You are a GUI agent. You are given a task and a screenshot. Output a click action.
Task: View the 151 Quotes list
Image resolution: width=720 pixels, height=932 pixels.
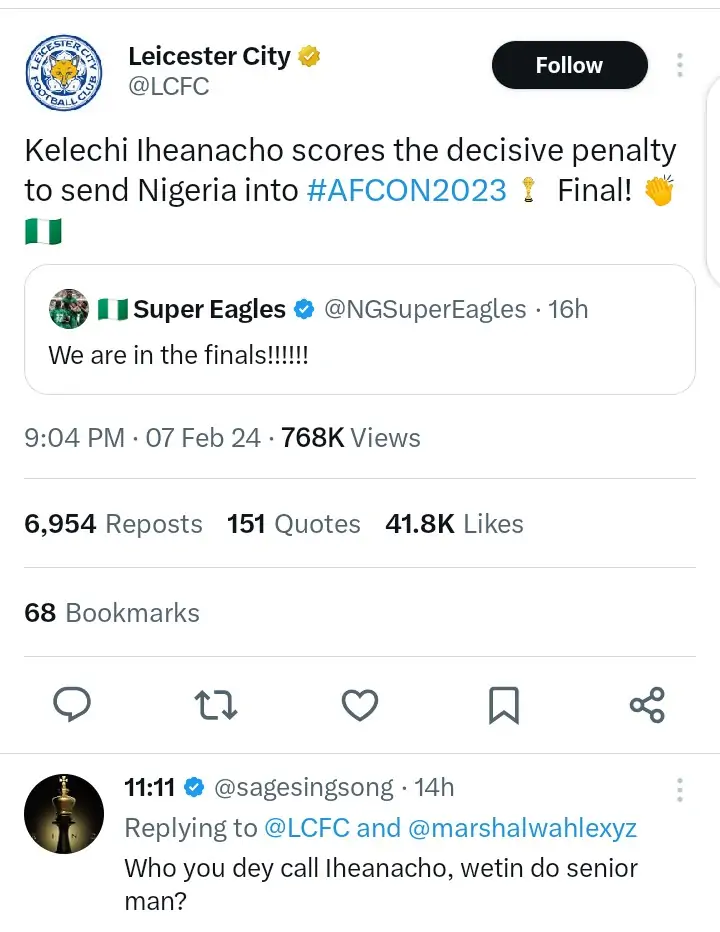(x=294, y=524)
